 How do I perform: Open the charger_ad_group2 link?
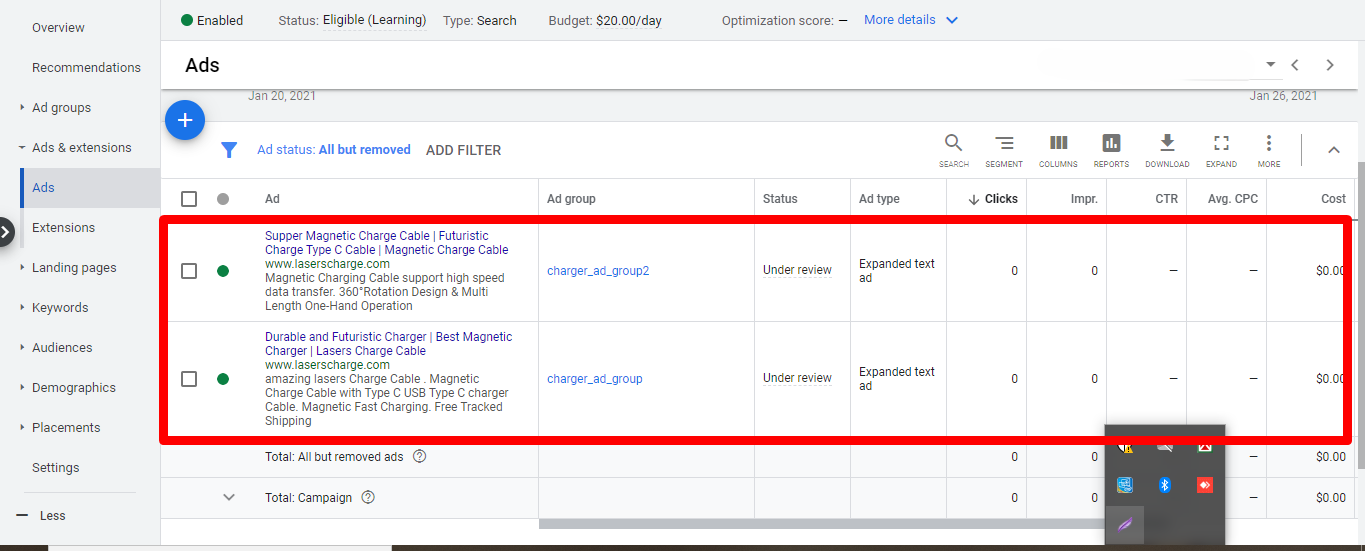point(598,271)
